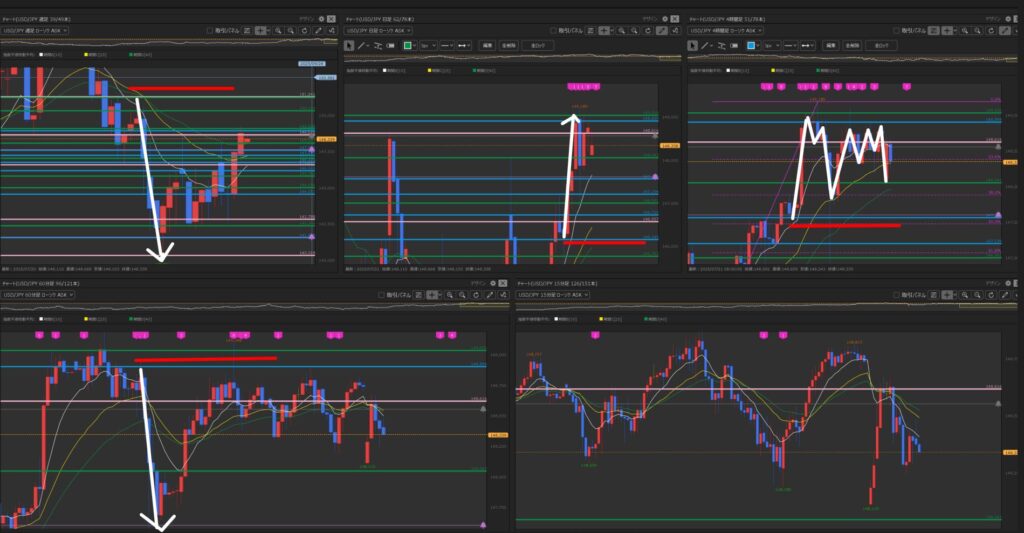Open indicator settings icon in weekly chart
Image resolution: width=1024 pixels, height=533 pixels.
tap(331, 31)
